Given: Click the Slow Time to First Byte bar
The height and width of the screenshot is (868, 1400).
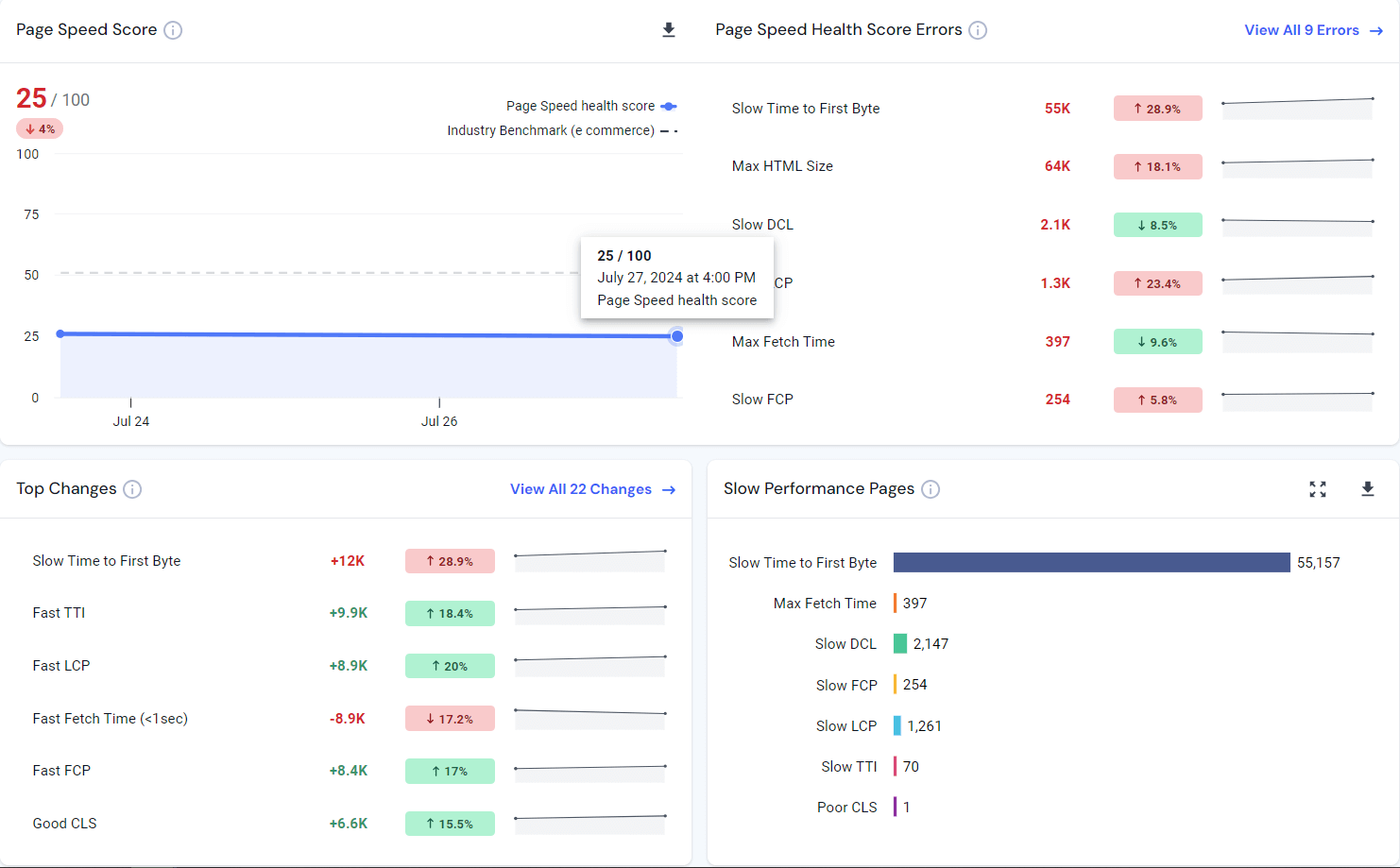Looking at the screenshot, I should tap(1091, 562).
